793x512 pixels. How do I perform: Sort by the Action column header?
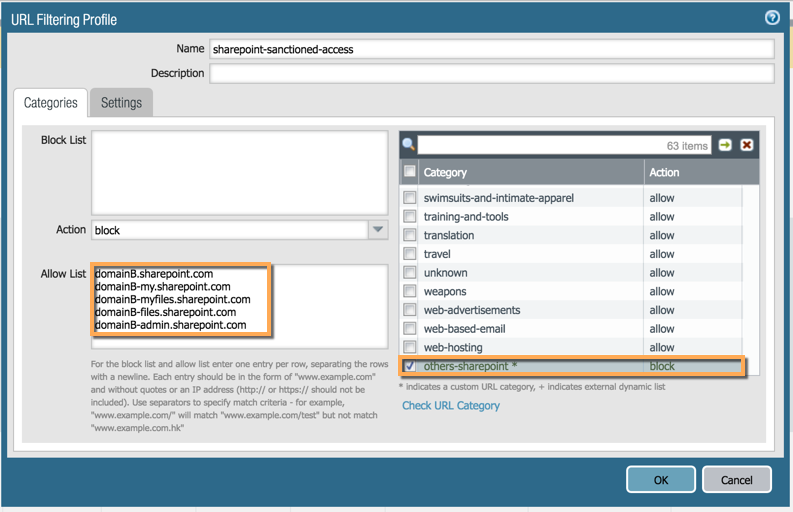pos(702,172)
